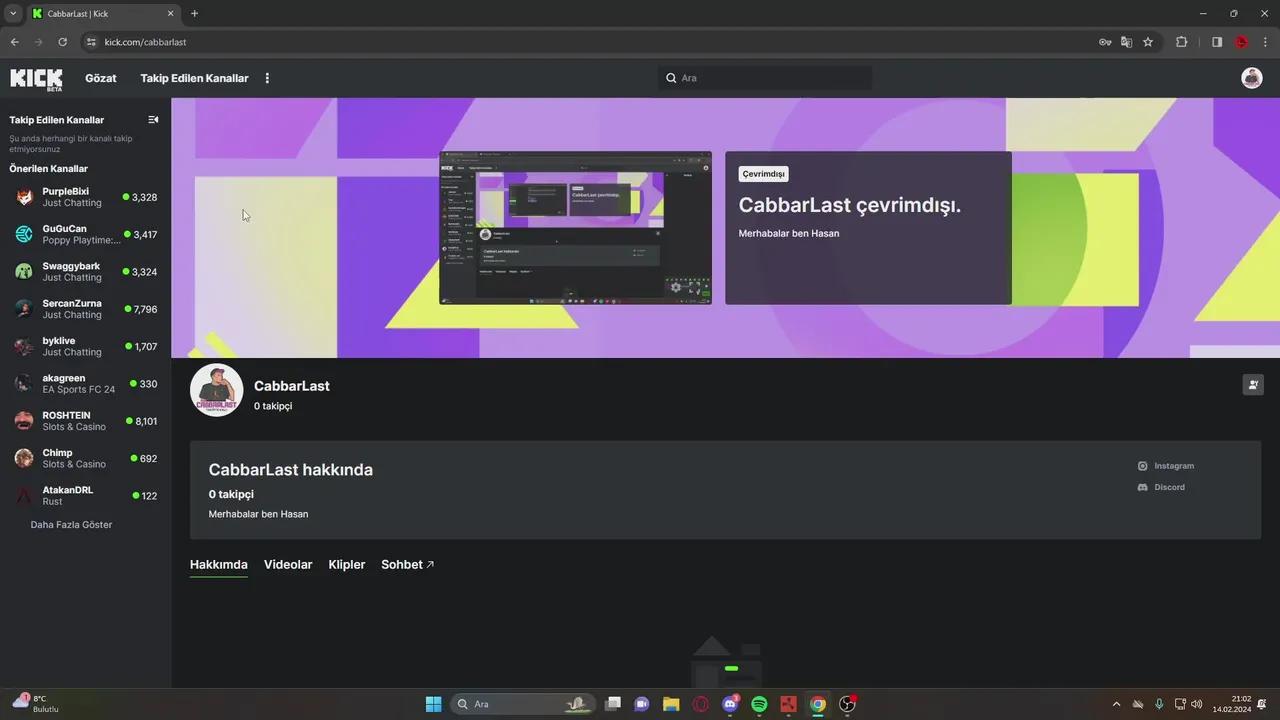Open volume control in system tray

[1197, 704]
